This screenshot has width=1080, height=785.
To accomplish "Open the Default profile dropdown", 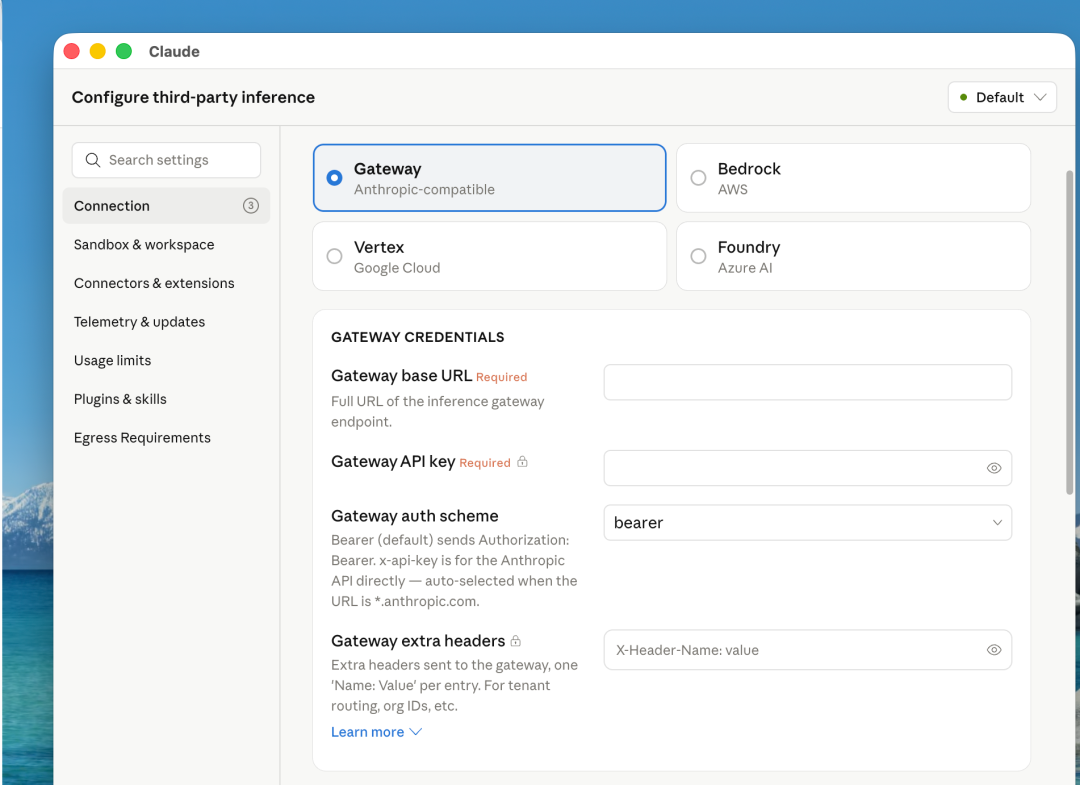I will 1002,97.
